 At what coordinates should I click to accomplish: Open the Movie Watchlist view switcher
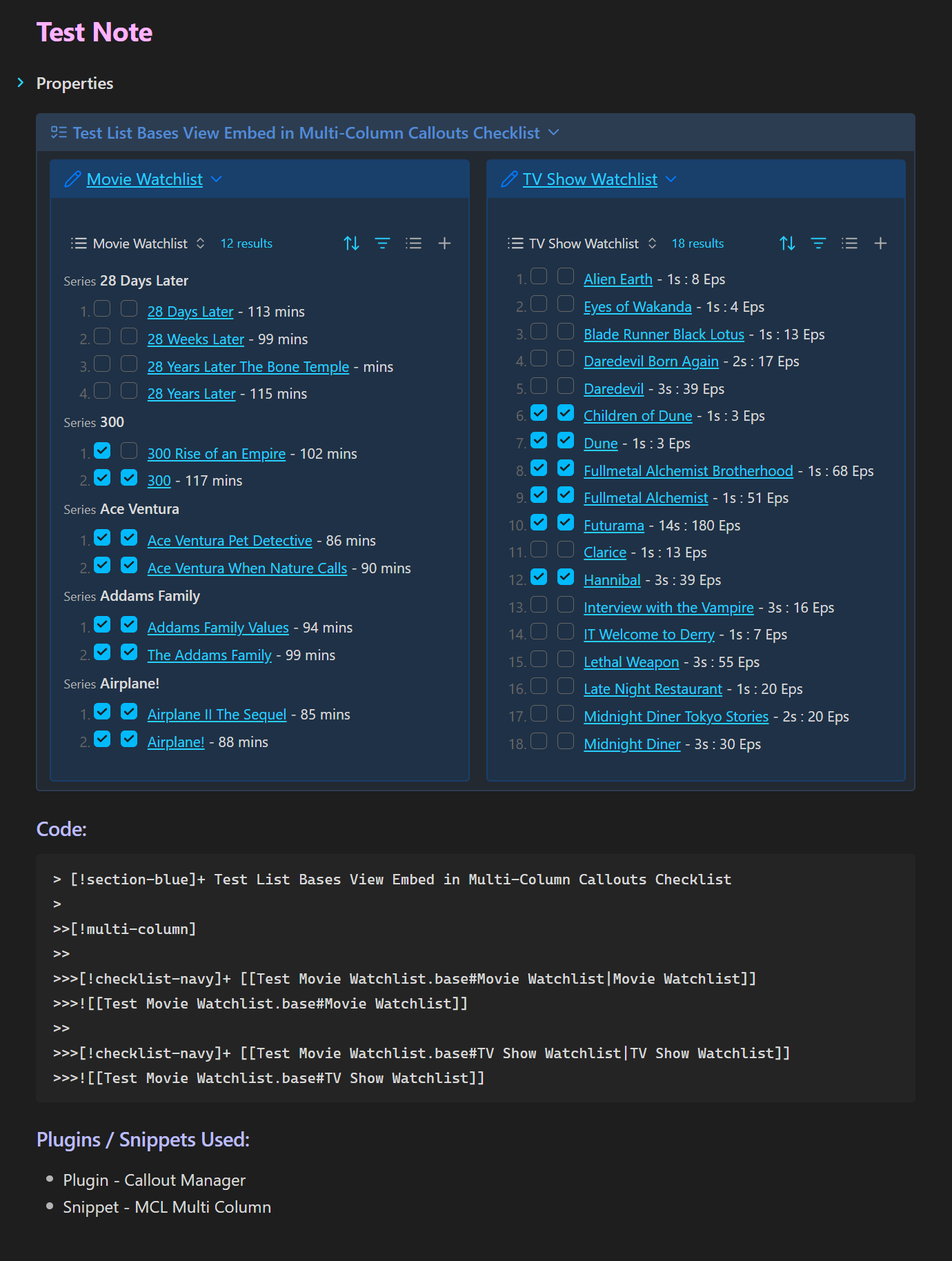pos(139,244)
